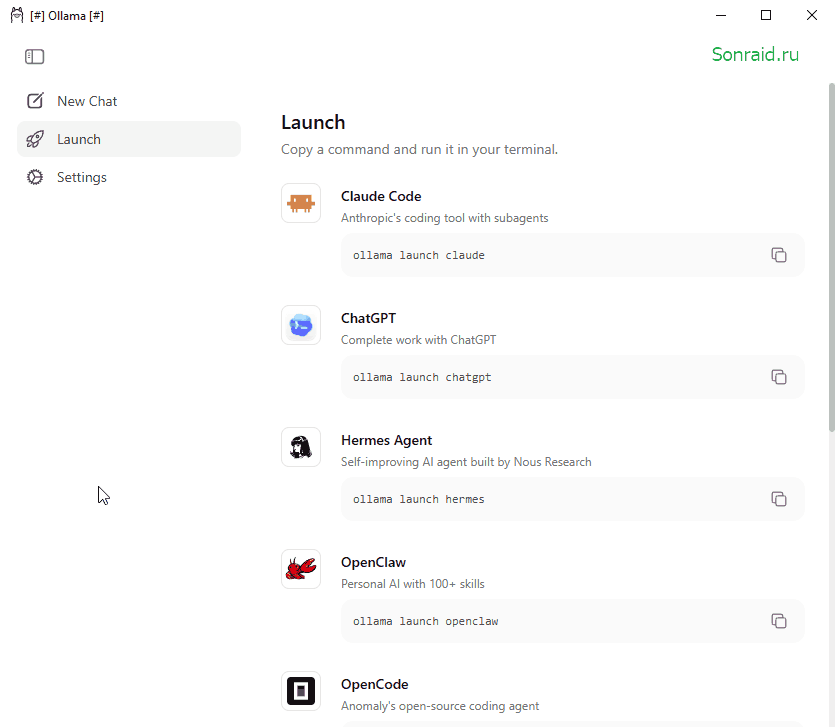Copy the ollama launch hermes command
The width and height of the screenshot is (836, 728).
[x=779, y=499]
